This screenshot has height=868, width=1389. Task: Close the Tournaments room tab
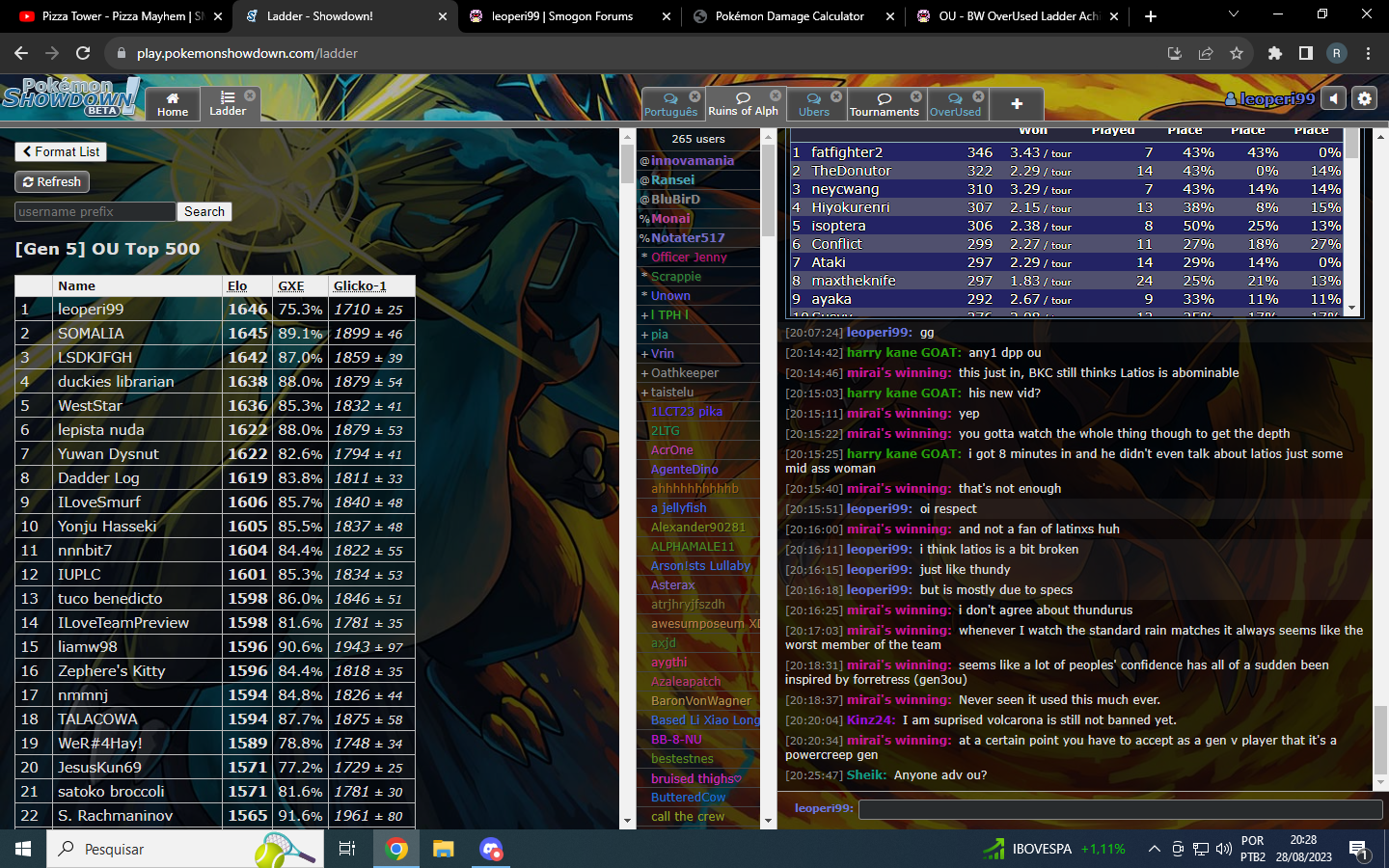click(x=916, y=96)
